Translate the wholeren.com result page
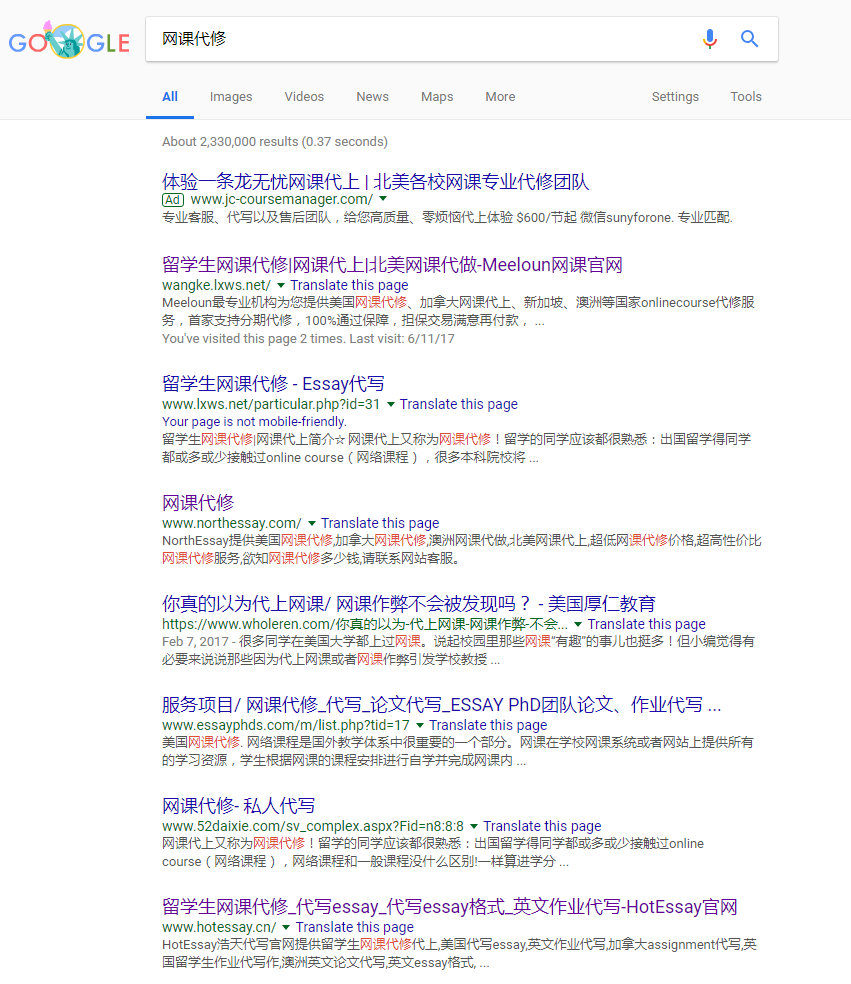Image resolution: width=851 pixels, height=984 pixels. pyautogui.click(x=646, y=624)
